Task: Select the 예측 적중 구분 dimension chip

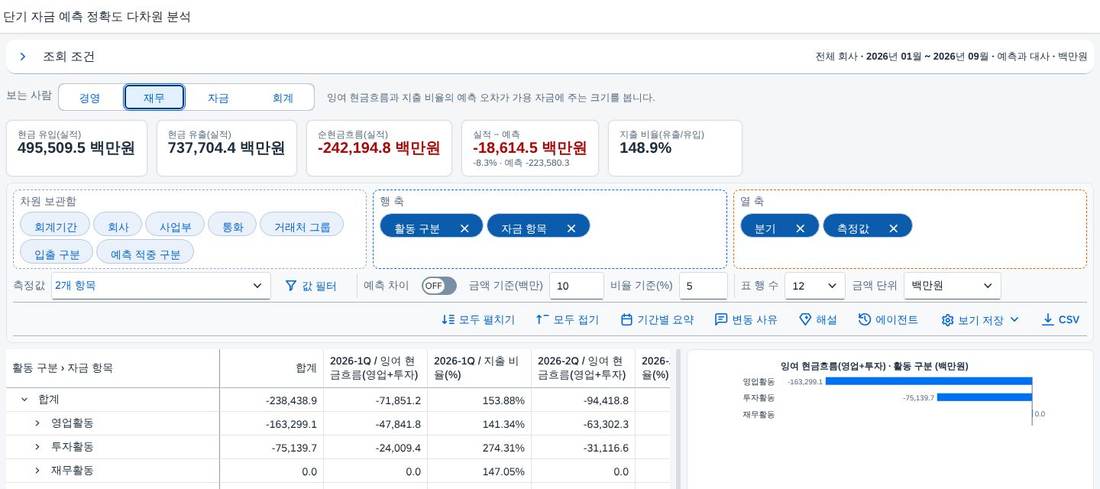Action: 145,254
